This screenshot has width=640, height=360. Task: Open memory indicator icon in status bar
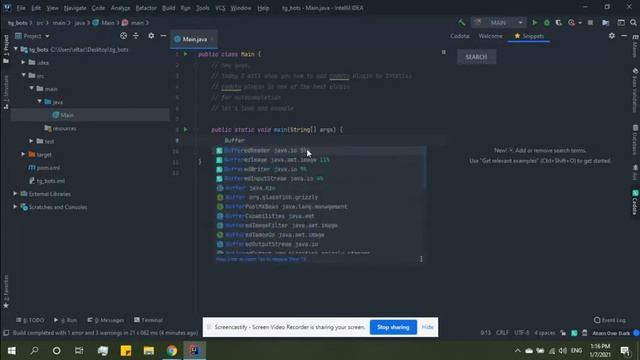(x=584, y=333)
